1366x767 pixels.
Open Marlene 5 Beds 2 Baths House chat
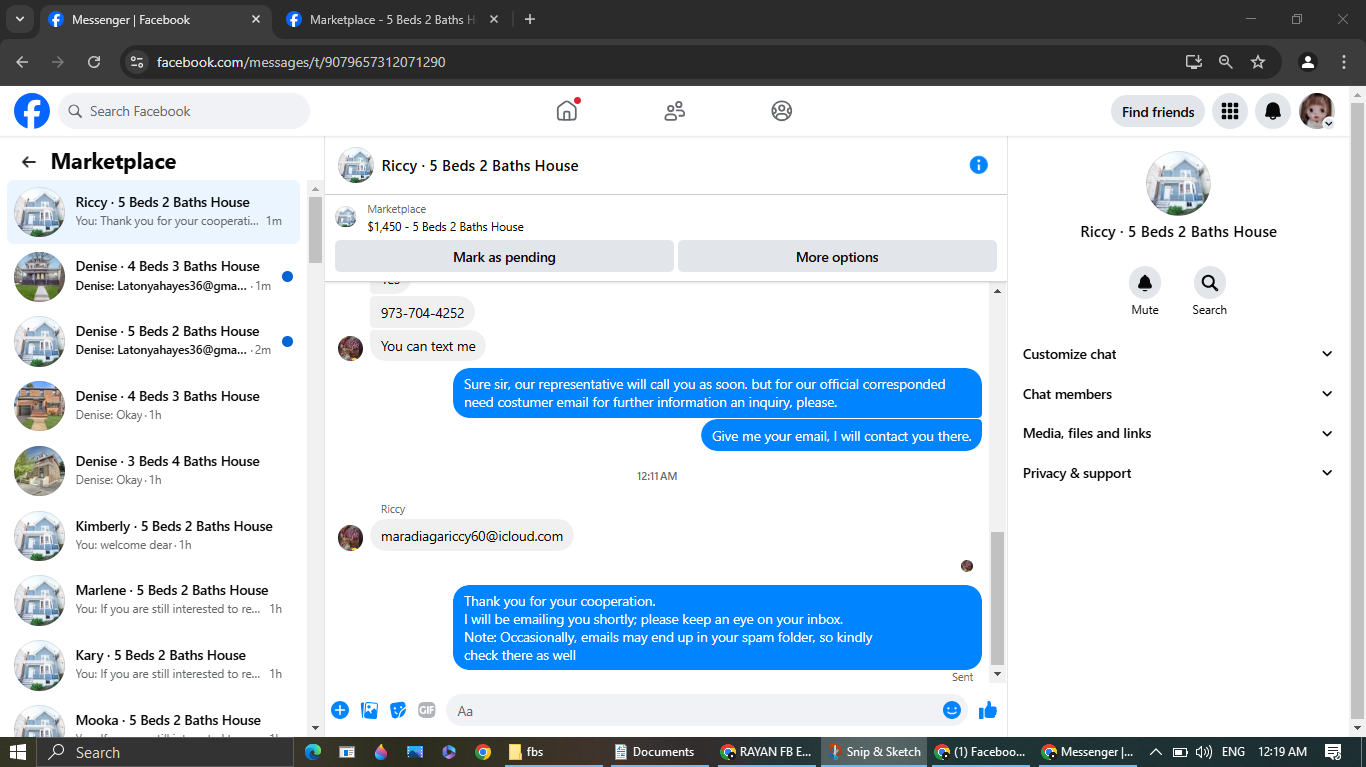[x=154, y=599]
